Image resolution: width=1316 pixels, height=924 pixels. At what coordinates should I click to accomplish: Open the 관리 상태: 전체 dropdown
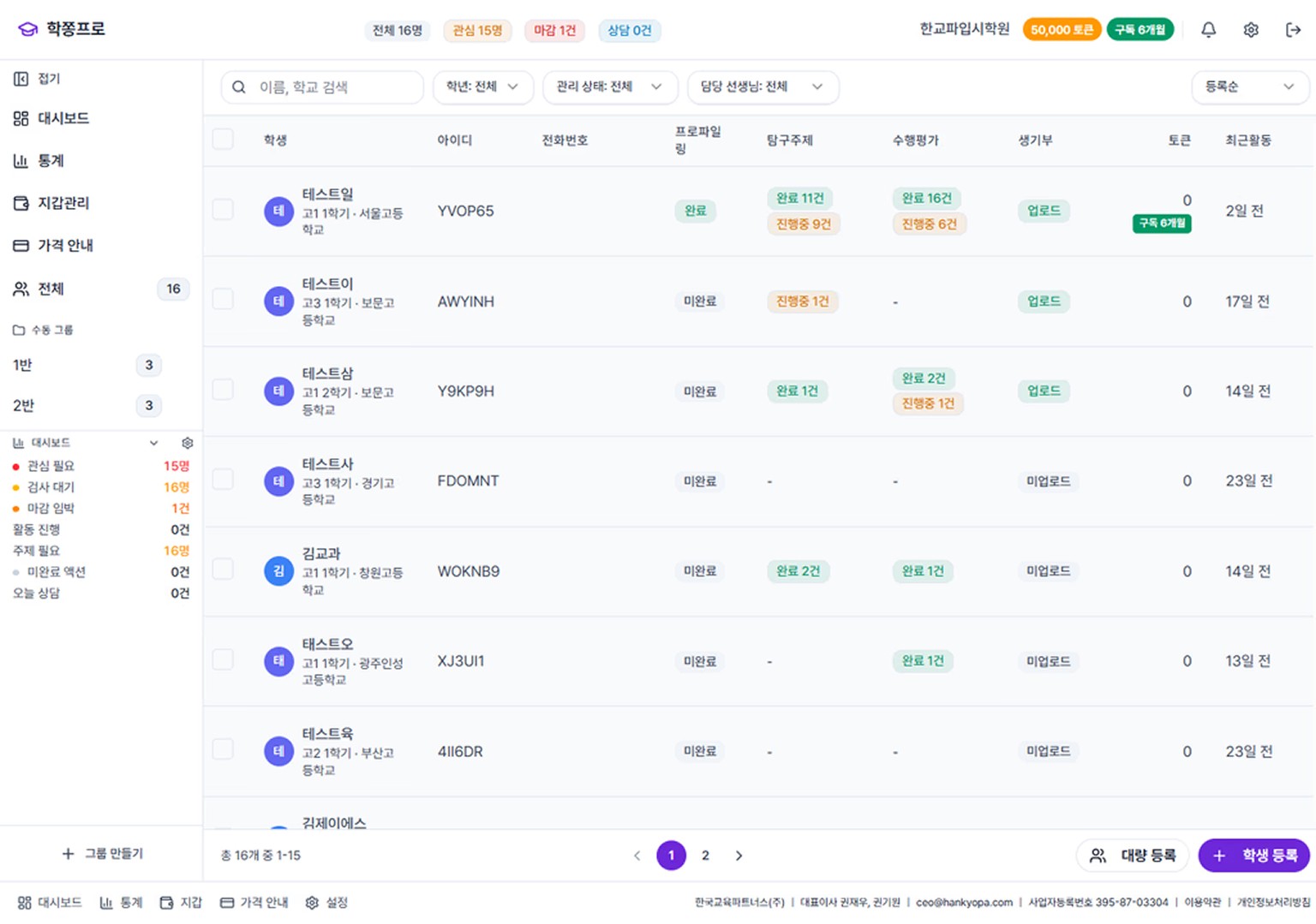click(x=610, y=87)
